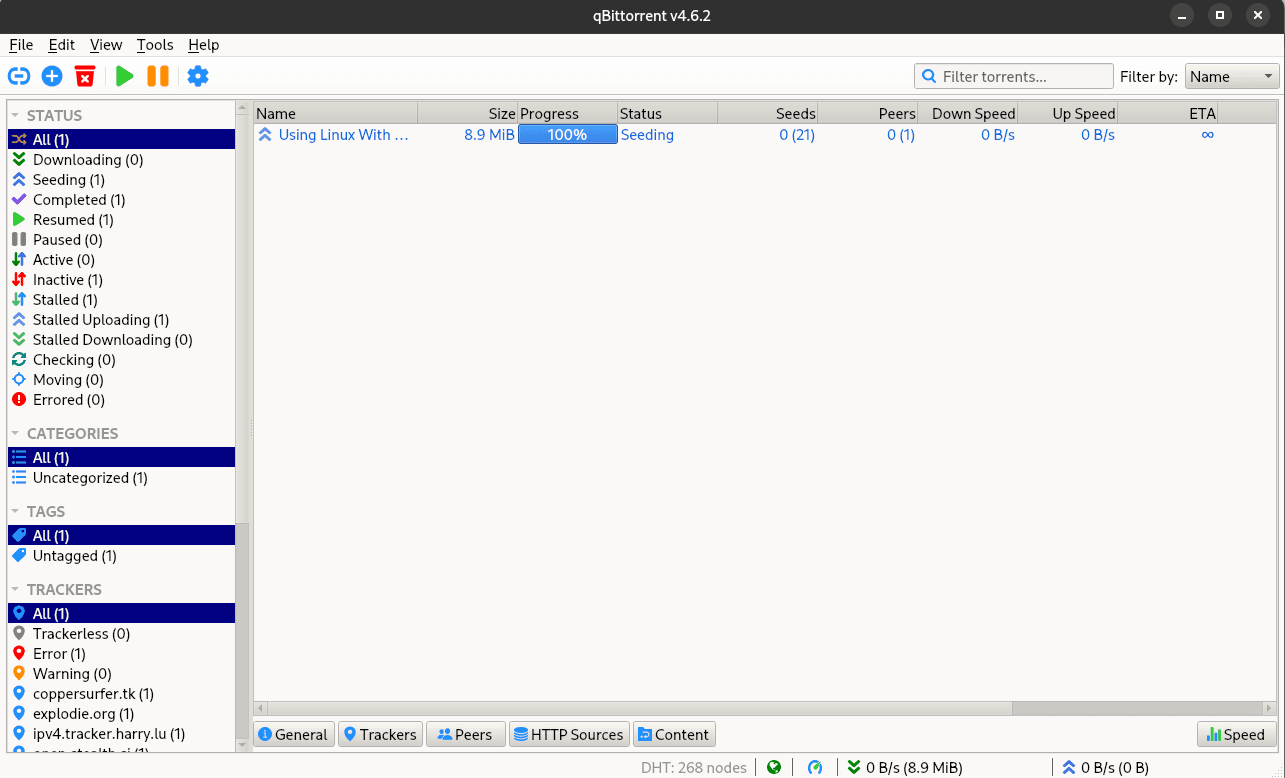This screenshot has width=1285, height=778.
Task: Open the Filter by Name dropdown
Action: pyautogui.click(x=1232, y=76)
